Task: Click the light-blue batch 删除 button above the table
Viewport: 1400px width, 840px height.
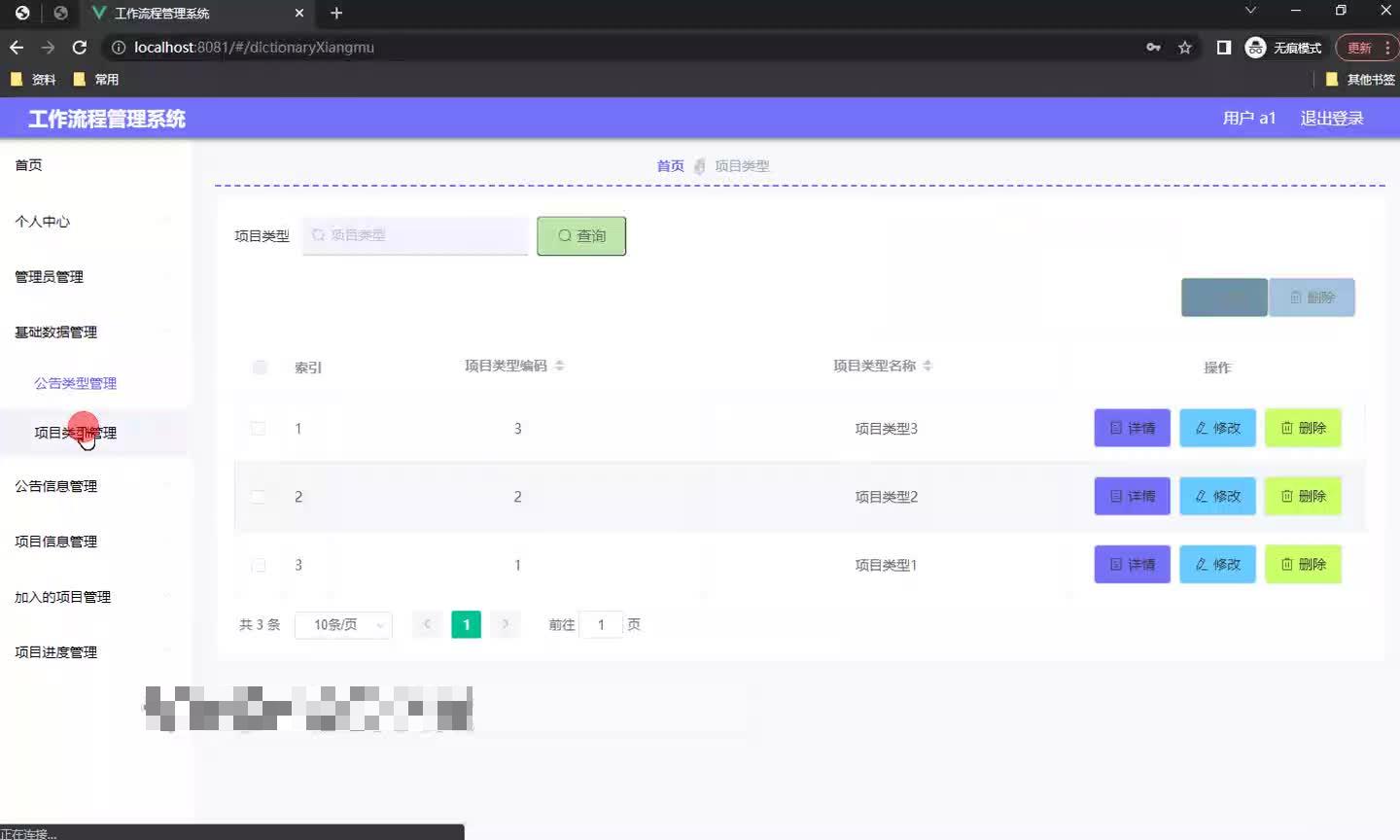Action: (x=1312, y=297)
